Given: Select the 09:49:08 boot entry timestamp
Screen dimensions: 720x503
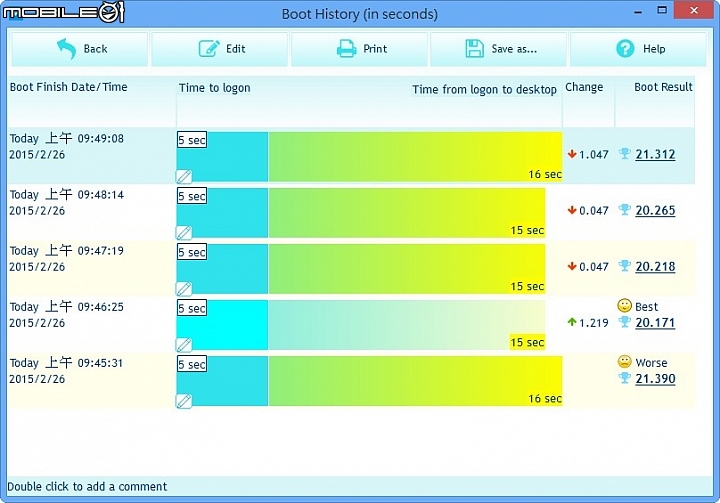Looking at the screenshot, I should [x=67, y=147].
